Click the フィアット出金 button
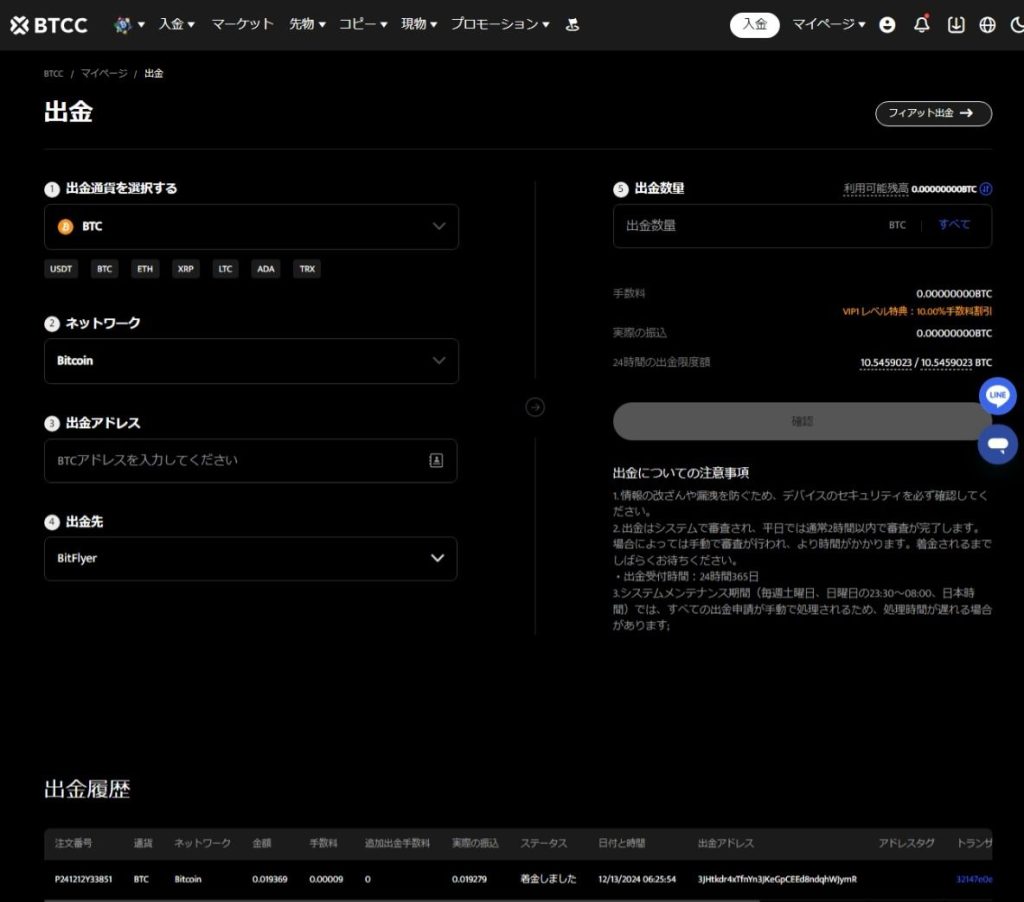This screenshot has width=1024, height=902. point(932,113)
